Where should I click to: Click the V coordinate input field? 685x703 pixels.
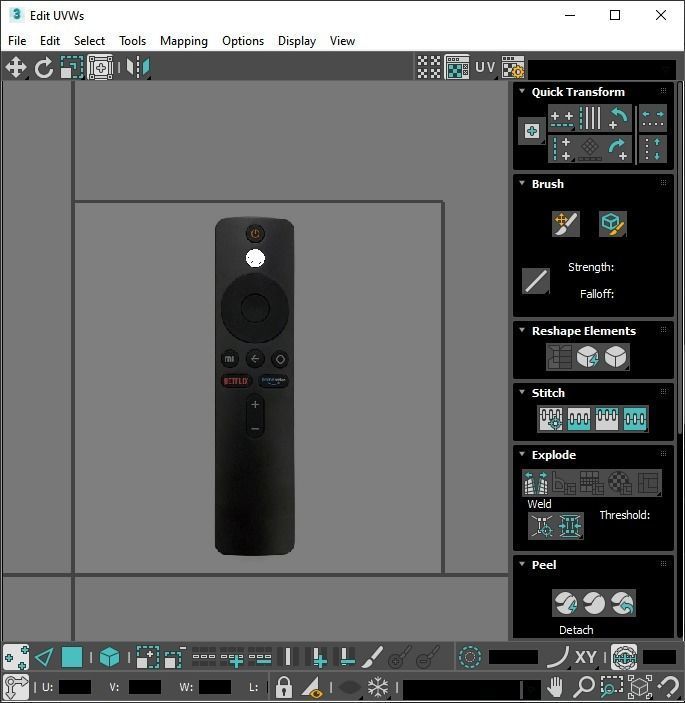145,687
